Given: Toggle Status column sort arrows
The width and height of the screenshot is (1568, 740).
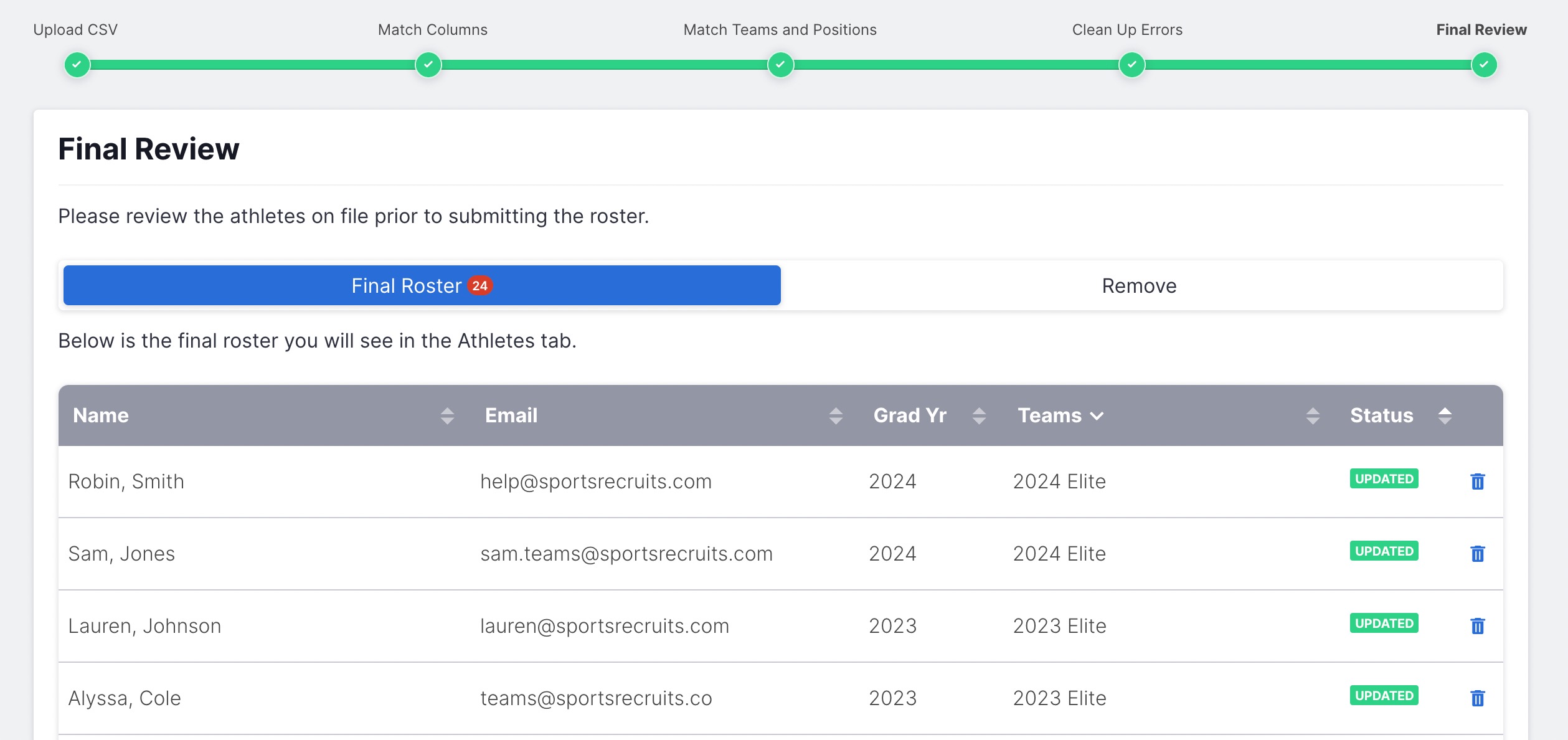Looking at the screenshot, I should click(x=1445, y=416).
